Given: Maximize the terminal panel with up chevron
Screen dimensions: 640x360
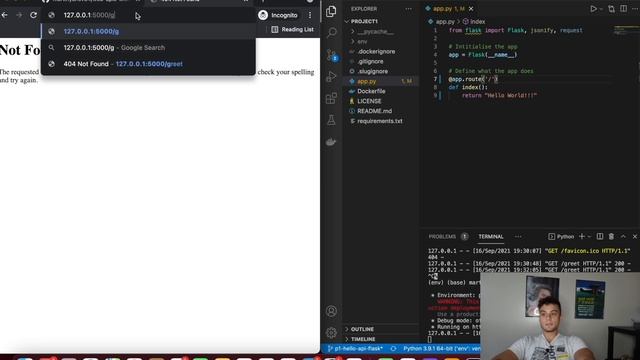Looking at the screenshot, I should (x=623, y=236).
